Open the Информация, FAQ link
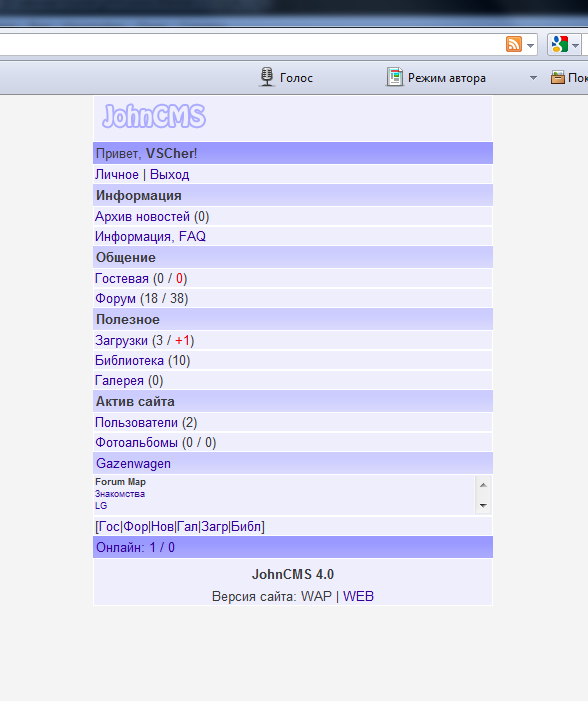 (x=150, y=236)
